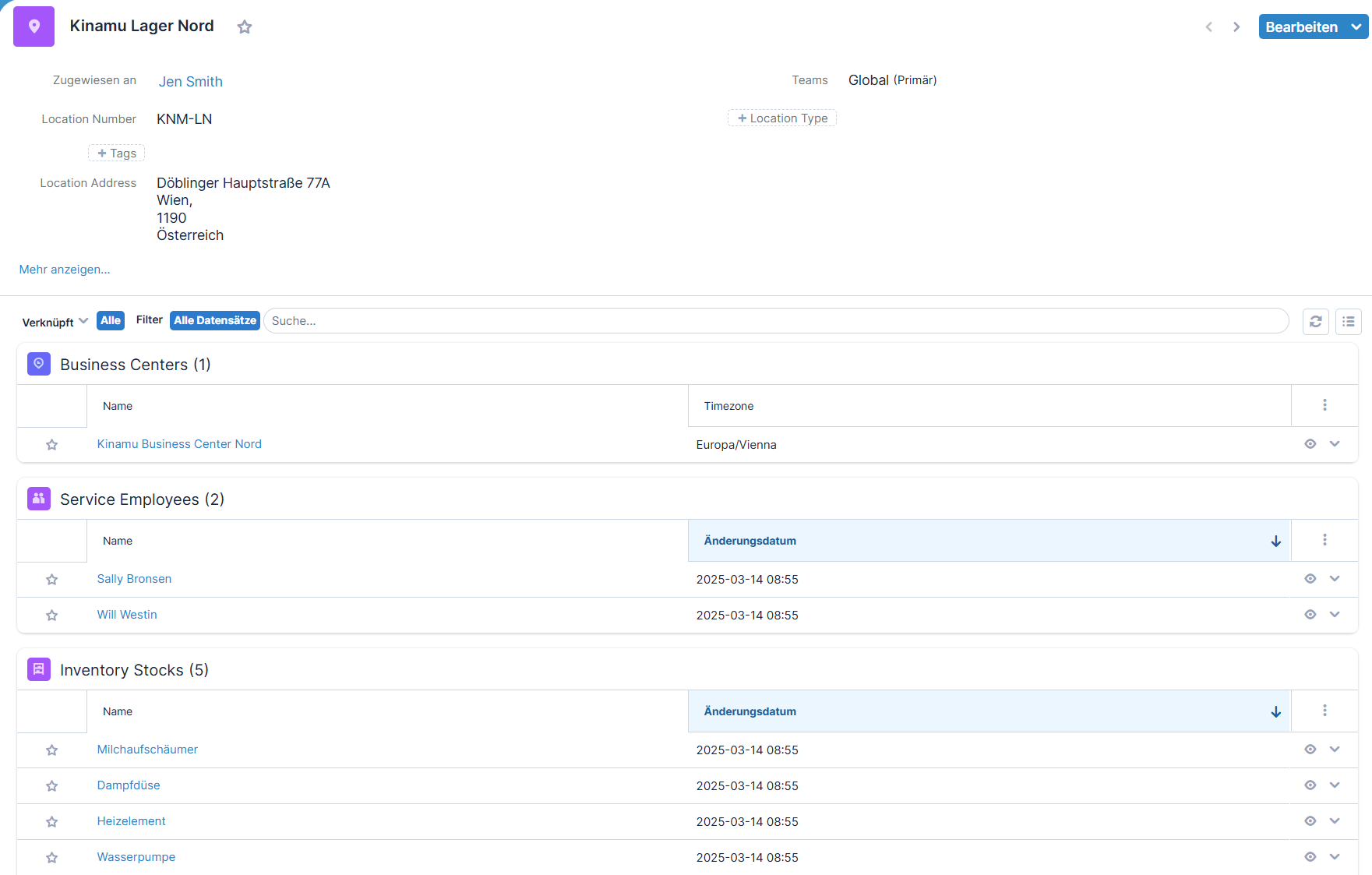Refresh the related records list

(1316, 321)
